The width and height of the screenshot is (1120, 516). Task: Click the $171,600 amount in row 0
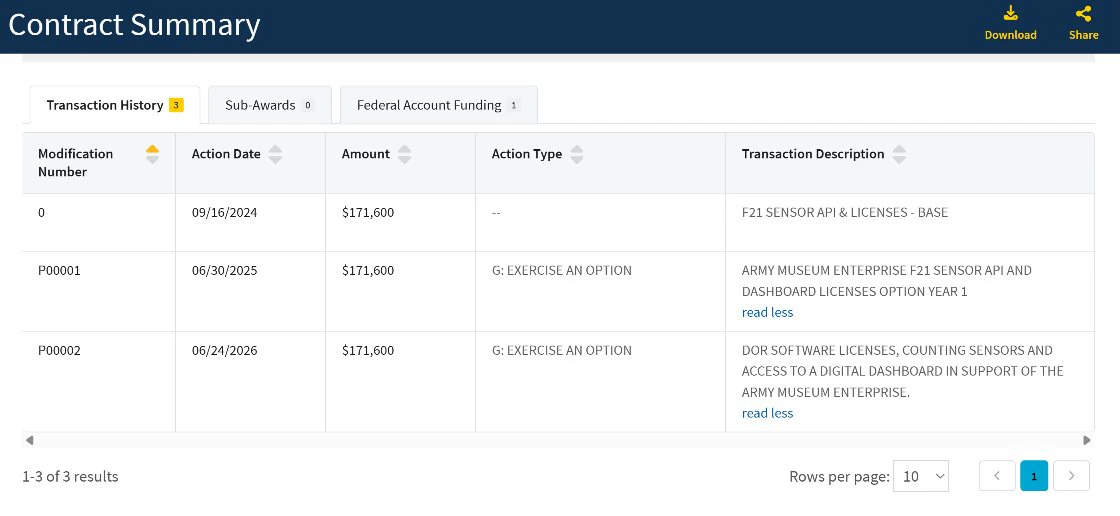coord(368,212)
